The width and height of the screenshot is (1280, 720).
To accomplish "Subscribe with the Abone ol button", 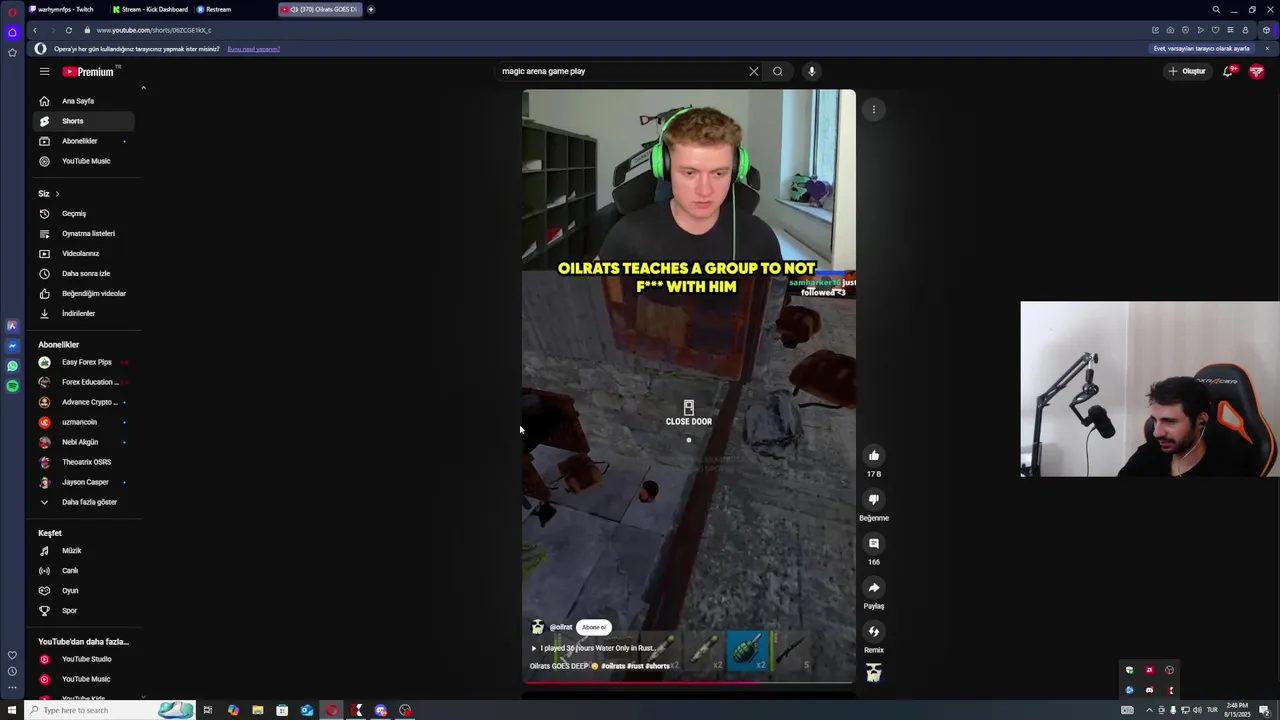I will [x=594, y=627].
